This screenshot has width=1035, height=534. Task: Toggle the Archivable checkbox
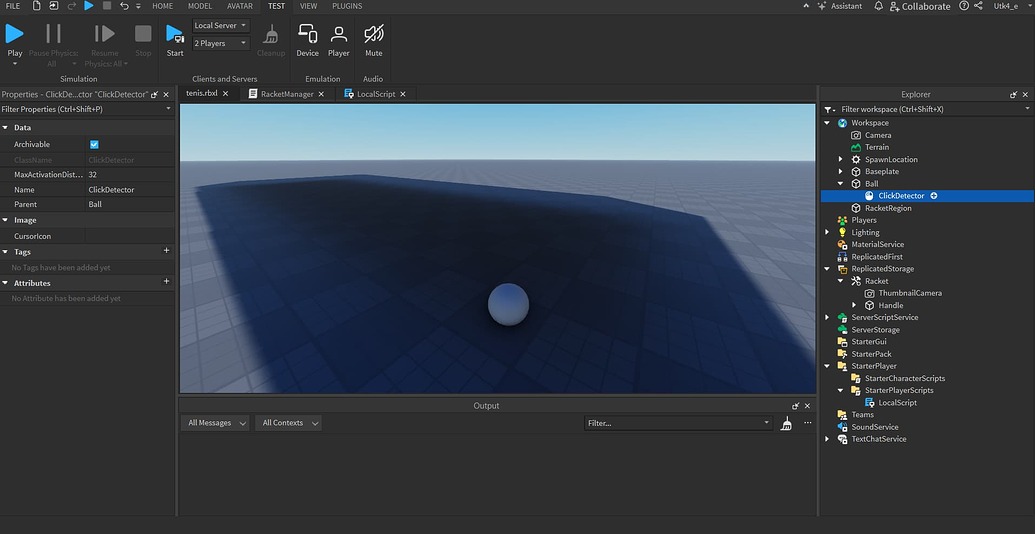[94, 145]
